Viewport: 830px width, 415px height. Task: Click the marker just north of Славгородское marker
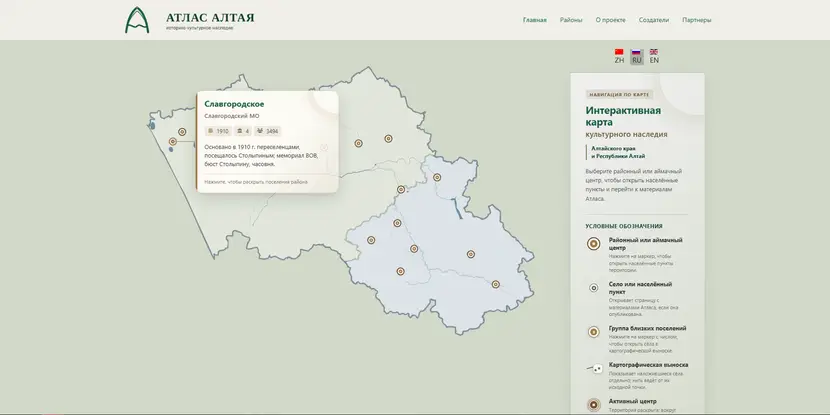[x=182, y=132]
